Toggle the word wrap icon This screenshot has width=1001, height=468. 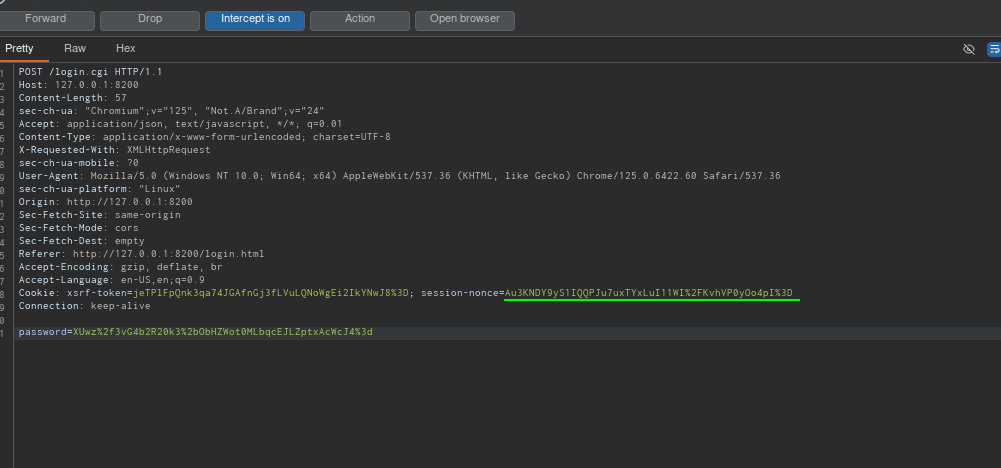coord(994,49)
